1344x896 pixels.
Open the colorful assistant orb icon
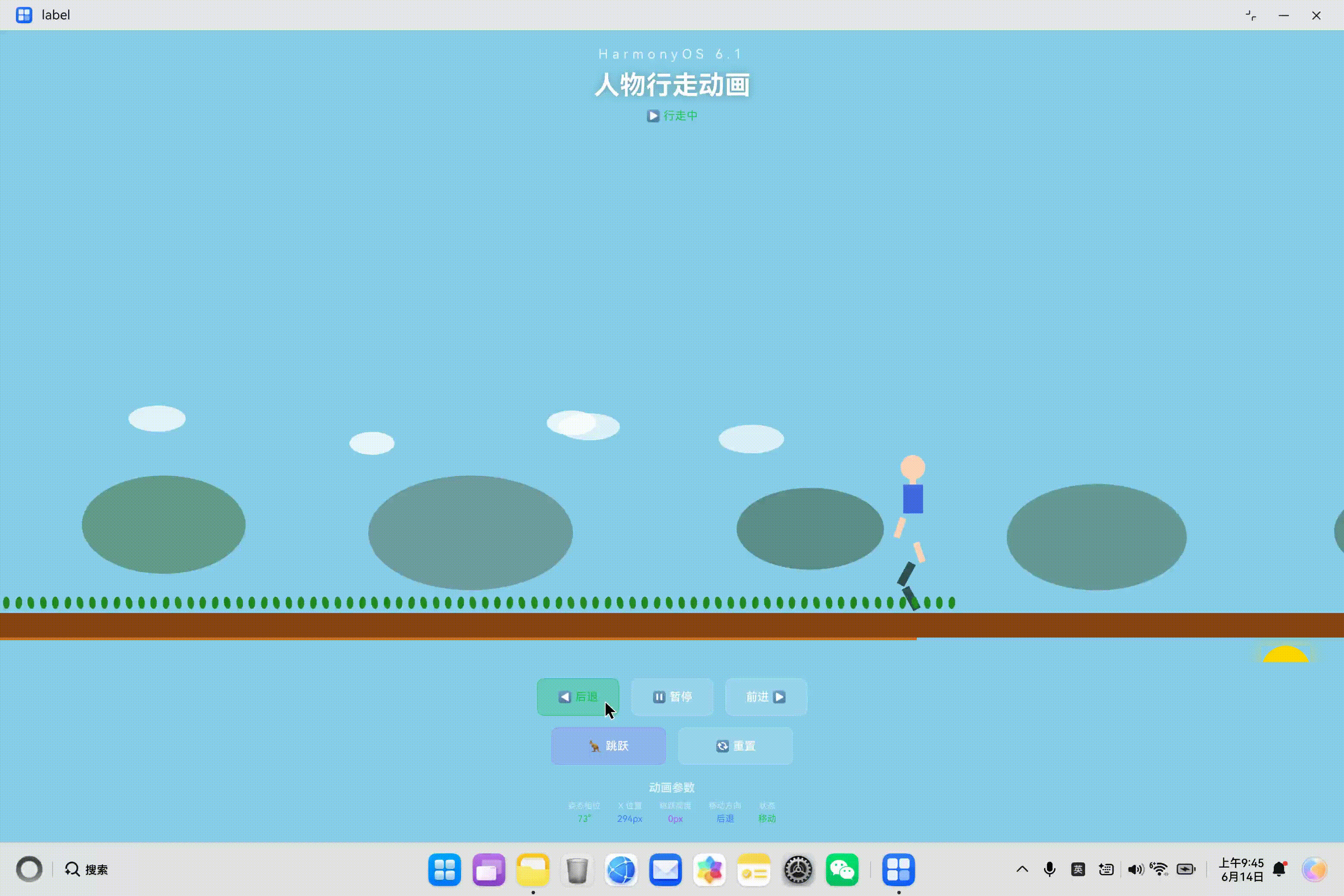[x=1314, y=869]
